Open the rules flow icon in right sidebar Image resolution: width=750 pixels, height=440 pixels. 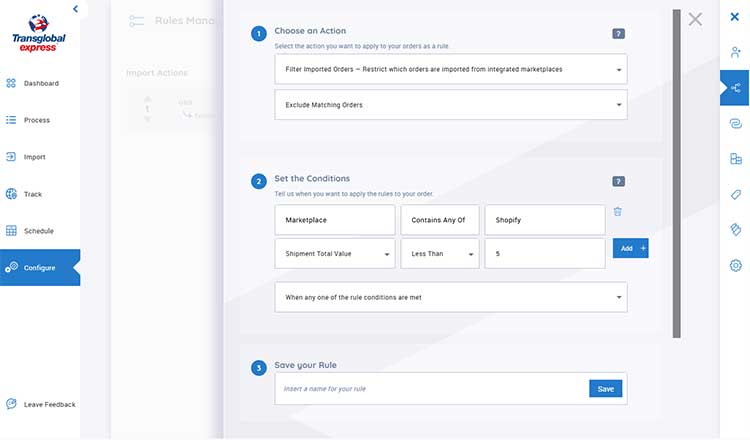coord(736,88)
